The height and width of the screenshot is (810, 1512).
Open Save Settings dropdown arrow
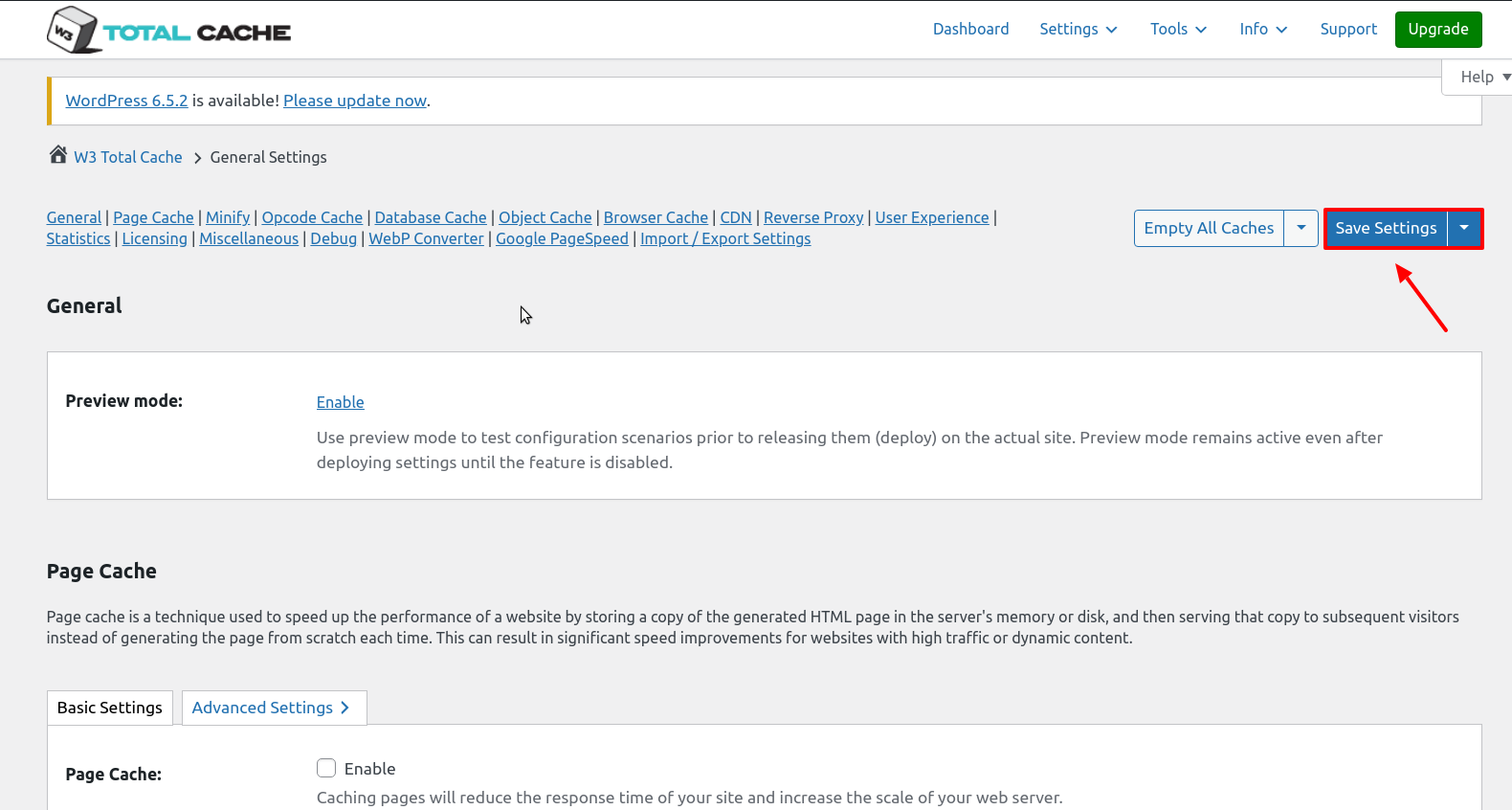[1464, 228]
